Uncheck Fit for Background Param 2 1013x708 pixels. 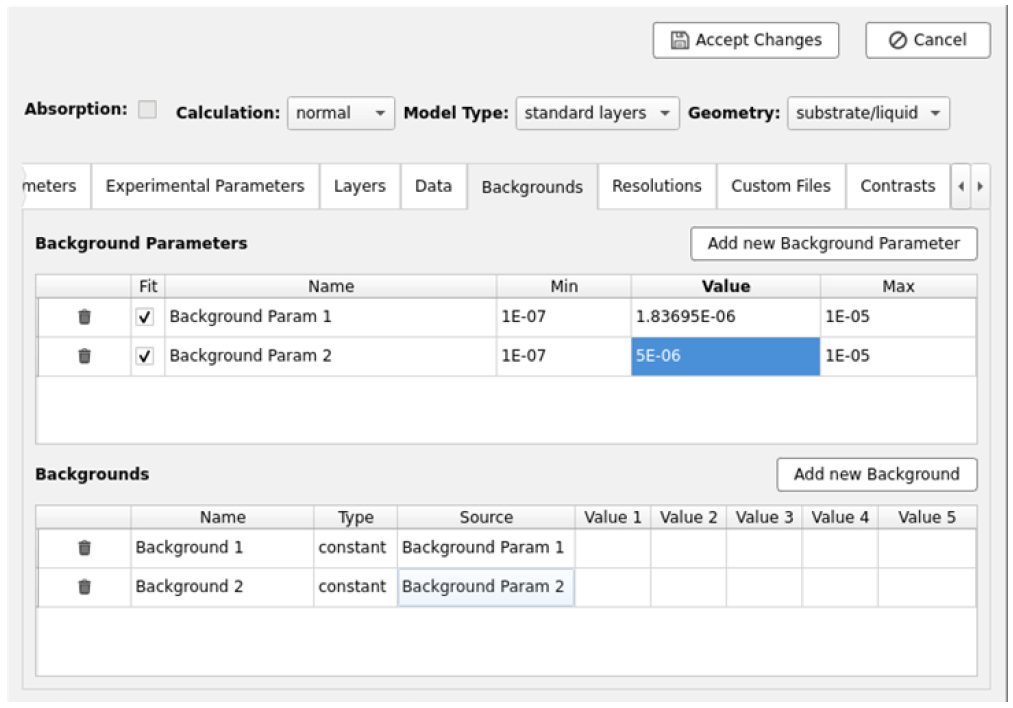click(145, 356)
